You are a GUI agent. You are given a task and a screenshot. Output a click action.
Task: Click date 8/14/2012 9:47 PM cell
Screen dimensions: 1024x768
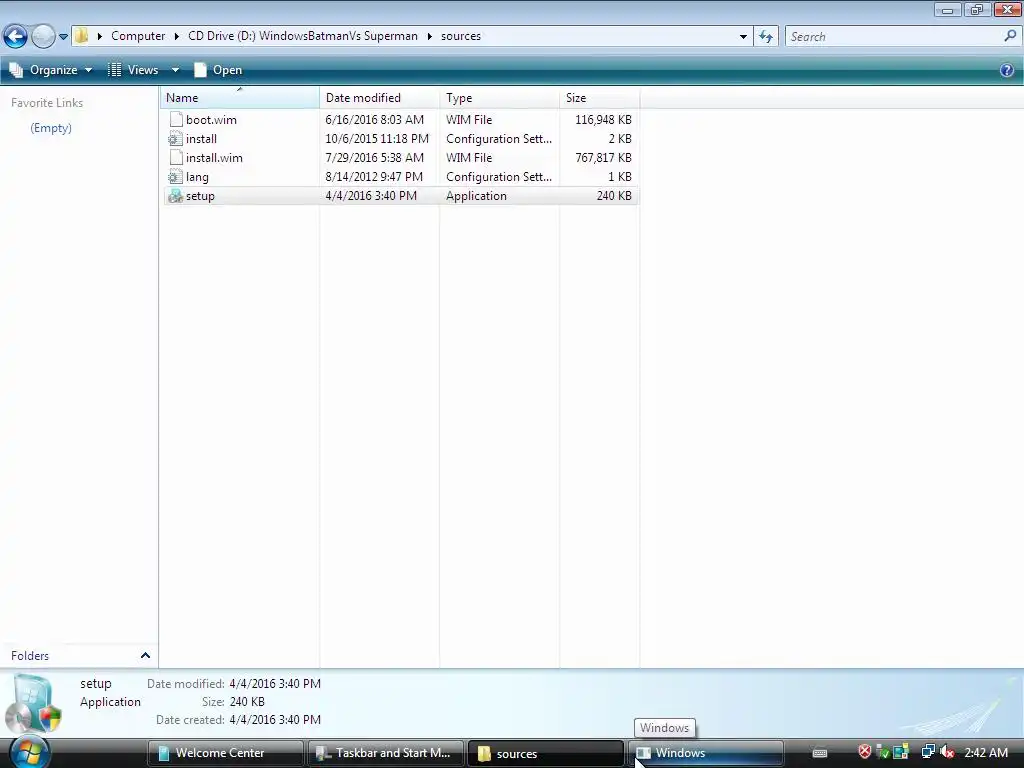374,176
